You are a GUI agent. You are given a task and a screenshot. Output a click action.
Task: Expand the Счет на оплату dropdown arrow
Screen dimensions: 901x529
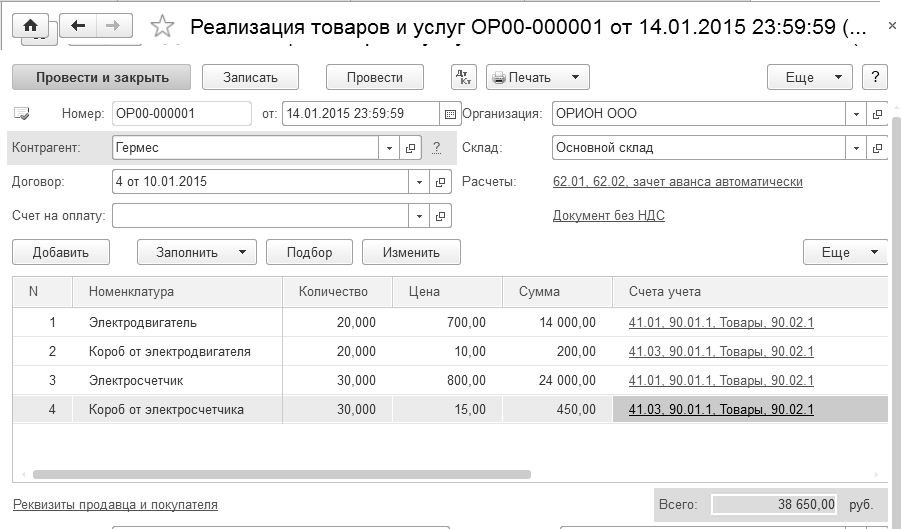[x=419, y=216]
